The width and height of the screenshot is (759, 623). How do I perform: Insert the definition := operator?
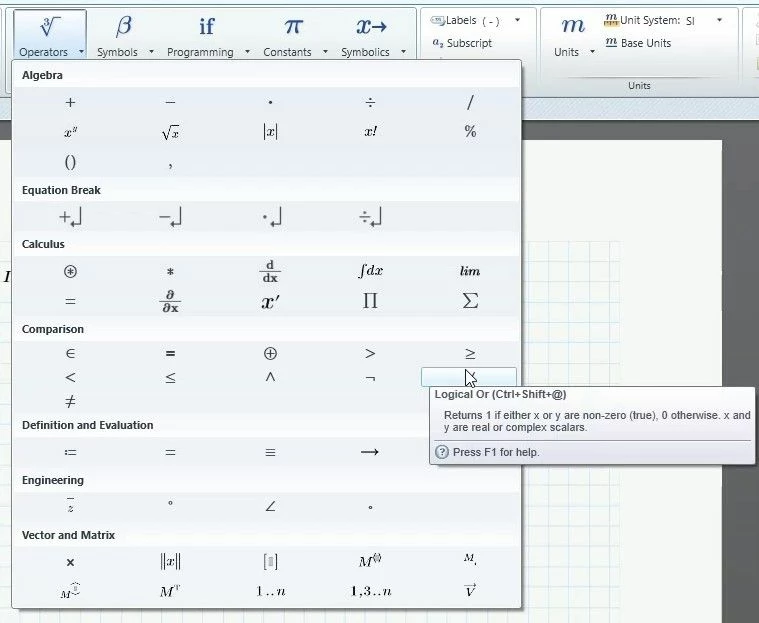[x=70, y=453]
